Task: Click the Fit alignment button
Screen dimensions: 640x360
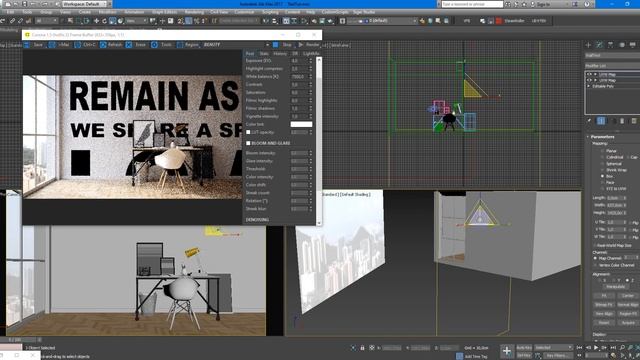Action: [x=604, y=296]
